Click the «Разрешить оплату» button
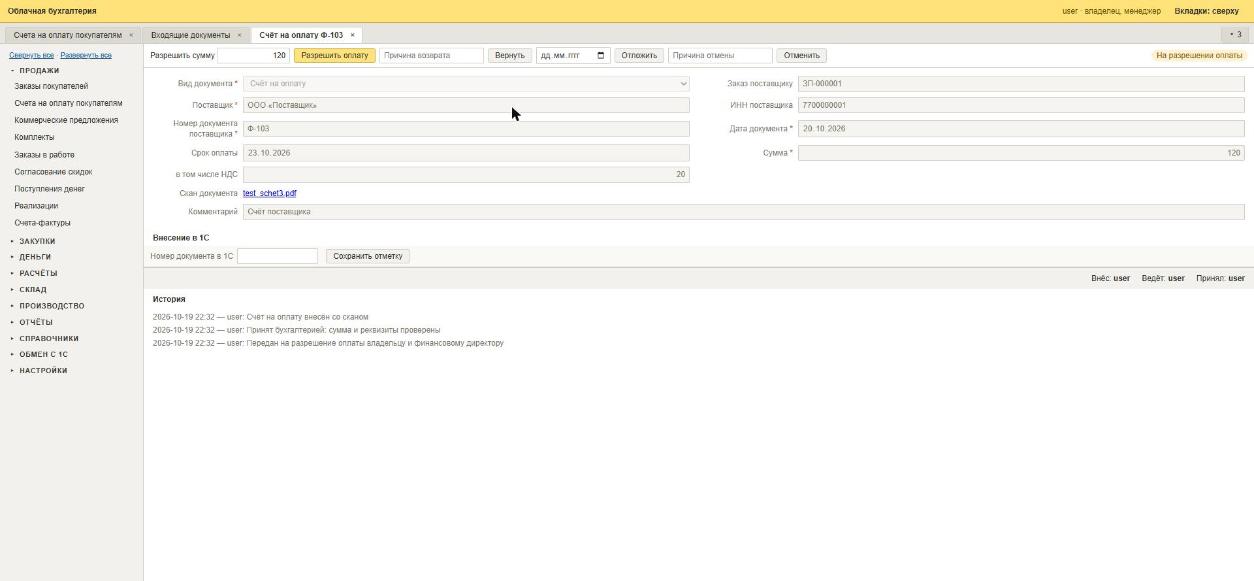Image resolution: width=1254 pixels, height=581 pixels. [334, 55]
